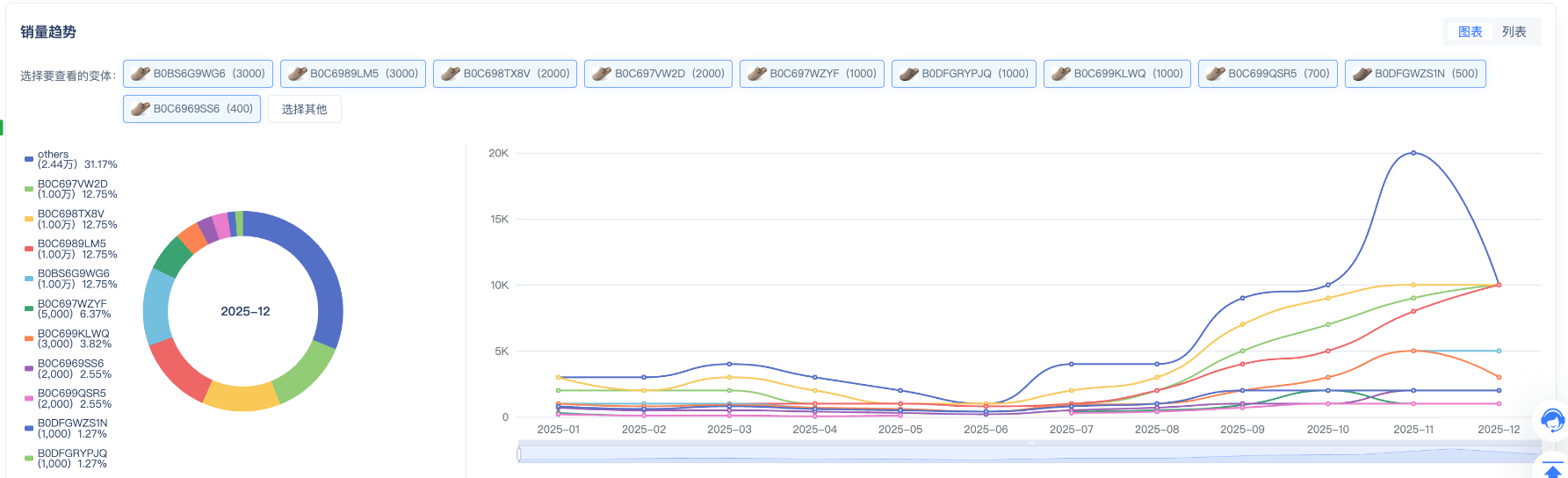
Task: Click shoe thumbnail for B0BS6G9WG6 variant
Action: click(141, 74)
